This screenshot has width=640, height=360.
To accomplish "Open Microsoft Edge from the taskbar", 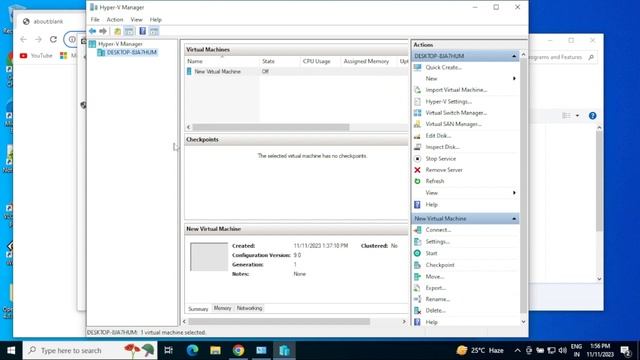I will point(192,350).
